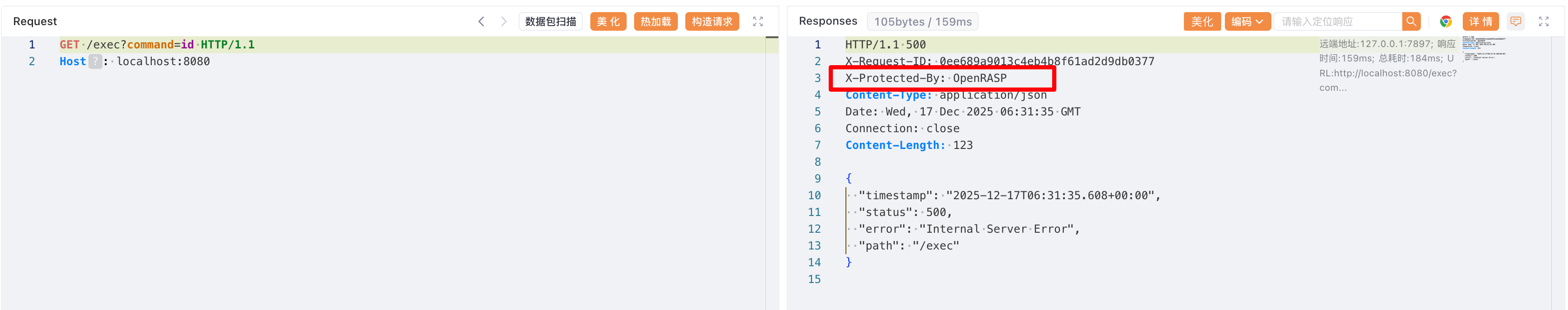Expand the Request panel to fullscreen

pyautogui.click(x=758, y=21)
